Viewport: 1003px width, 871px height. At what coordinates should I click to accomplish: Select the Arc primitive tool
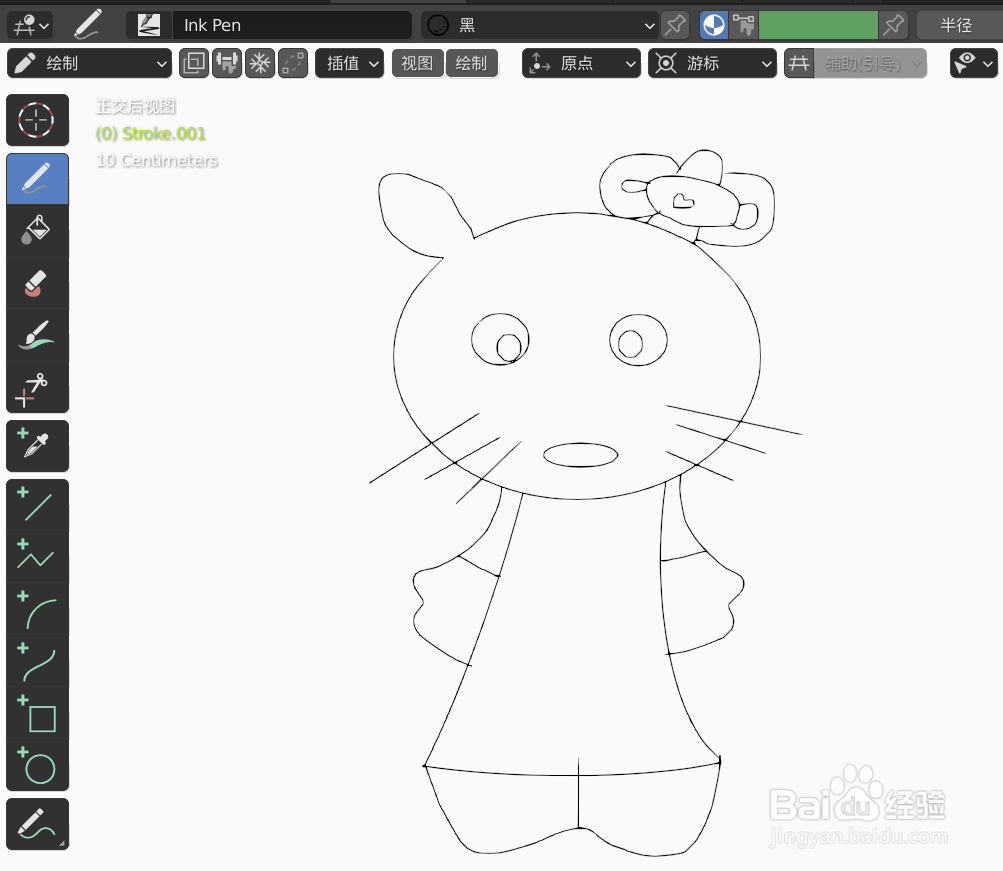(37, 609)
